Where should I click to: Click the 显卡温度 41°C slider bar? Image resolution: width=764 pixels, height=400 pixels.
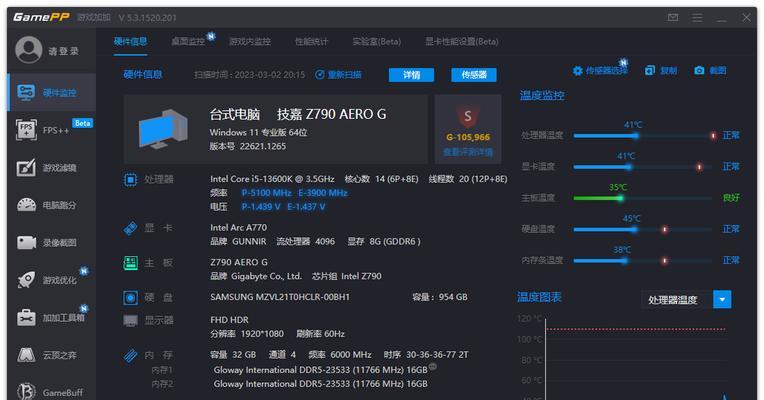[644, 167]
